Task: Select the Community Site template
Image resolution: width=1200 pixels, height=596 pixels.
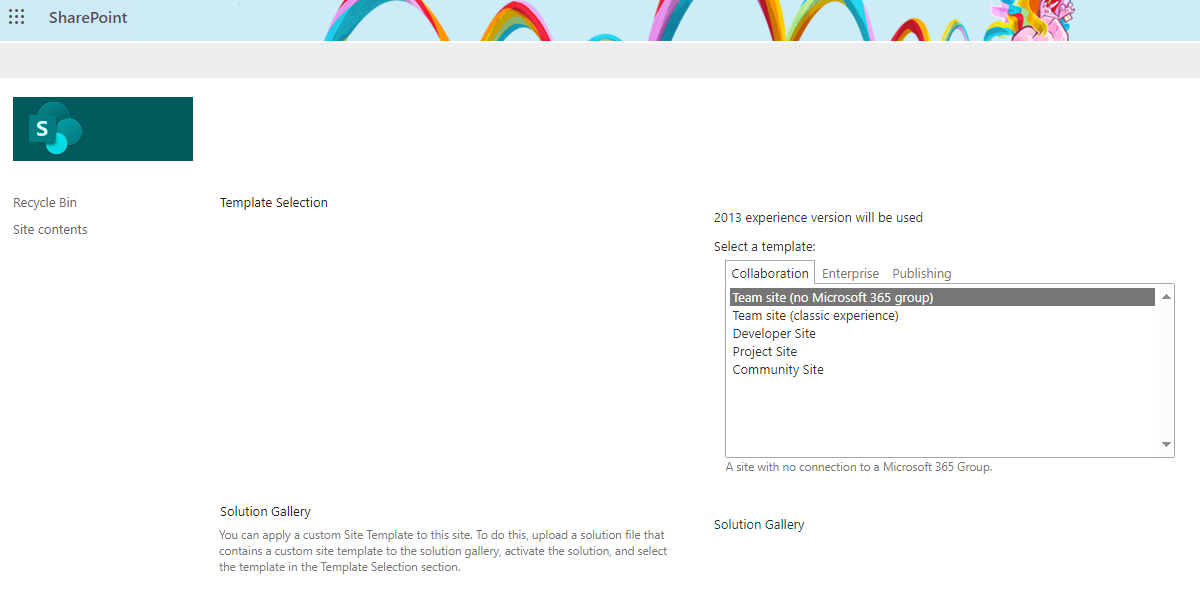Action: tap(778, 369)
